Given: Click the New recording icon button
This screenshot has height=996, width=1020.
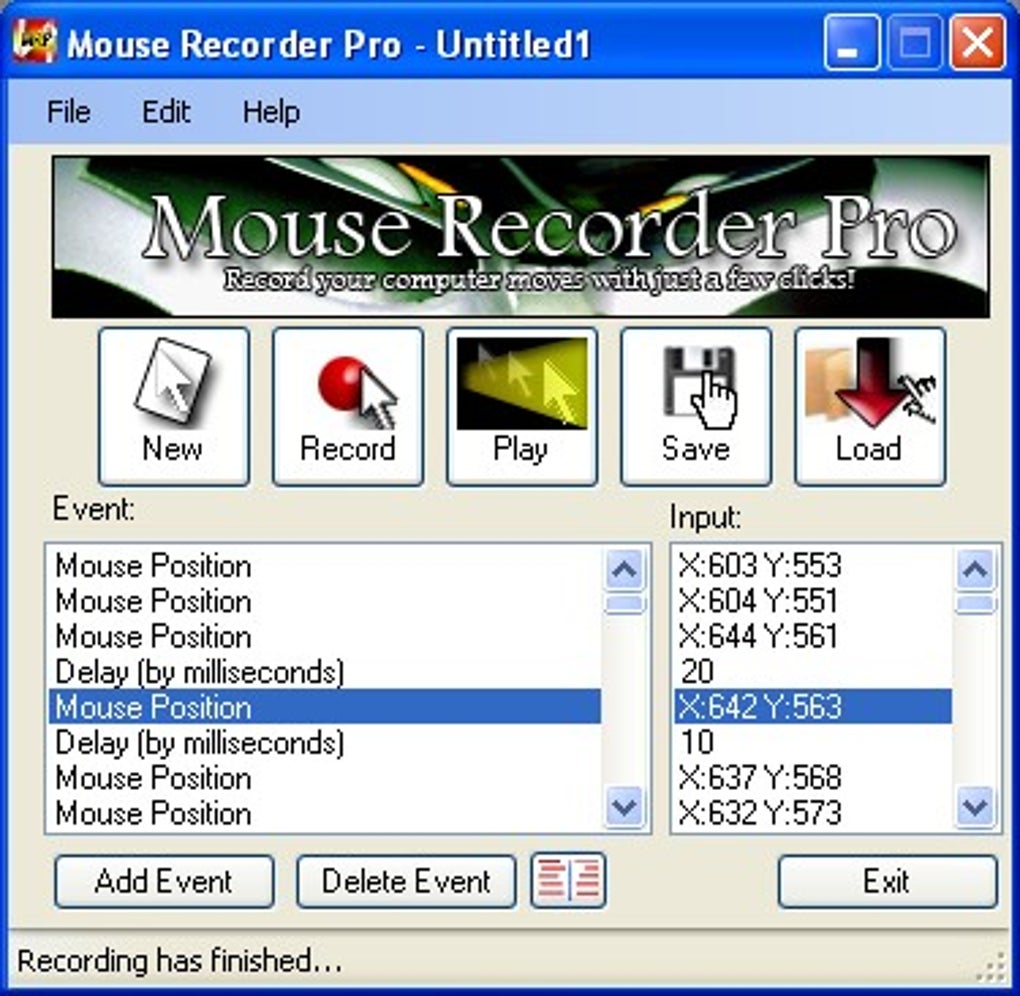Looking at the screenshot, I should [x=174, y=407].
